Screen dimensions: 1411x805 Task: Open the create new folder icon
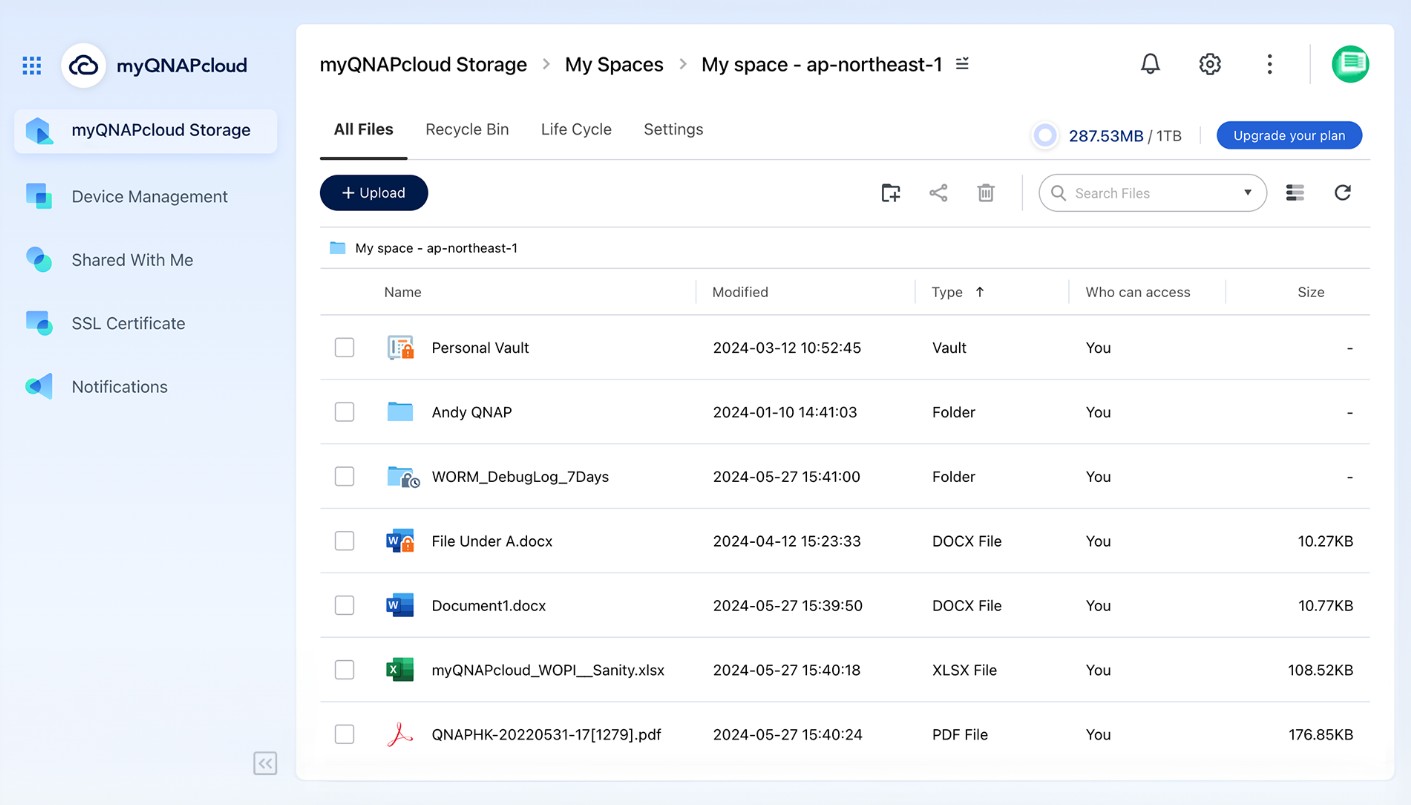tap(890, 192)
